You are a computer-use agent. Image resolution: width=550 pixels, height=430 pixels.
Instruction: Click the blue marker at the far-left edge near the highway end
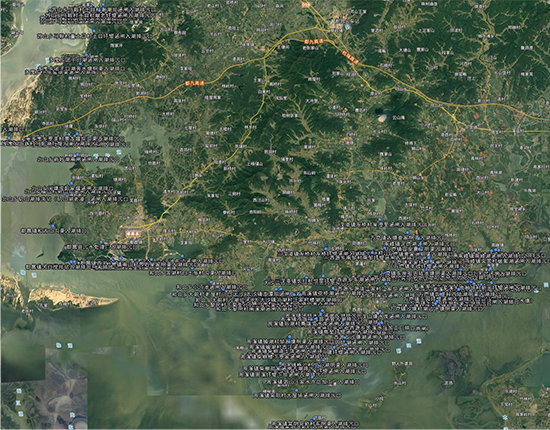9,138
